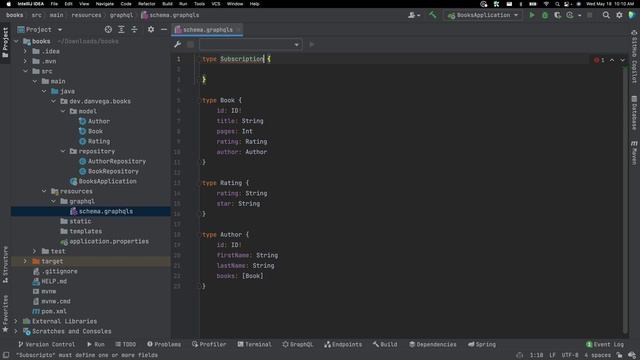Click the editor vertical scrollbar
640x360 pixels.
625,200
